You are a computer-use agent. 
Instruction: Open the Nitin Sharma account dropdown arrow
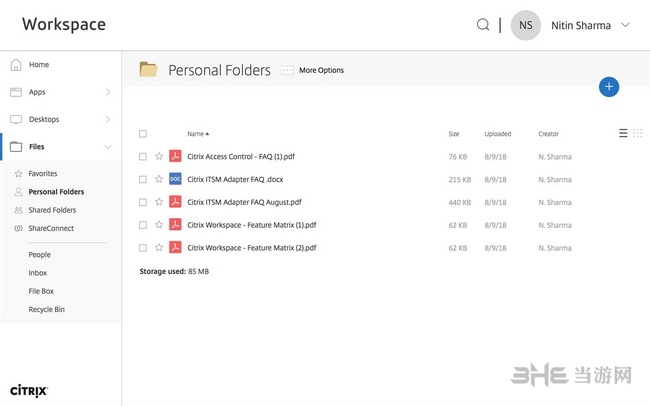(x=625, y=25)
